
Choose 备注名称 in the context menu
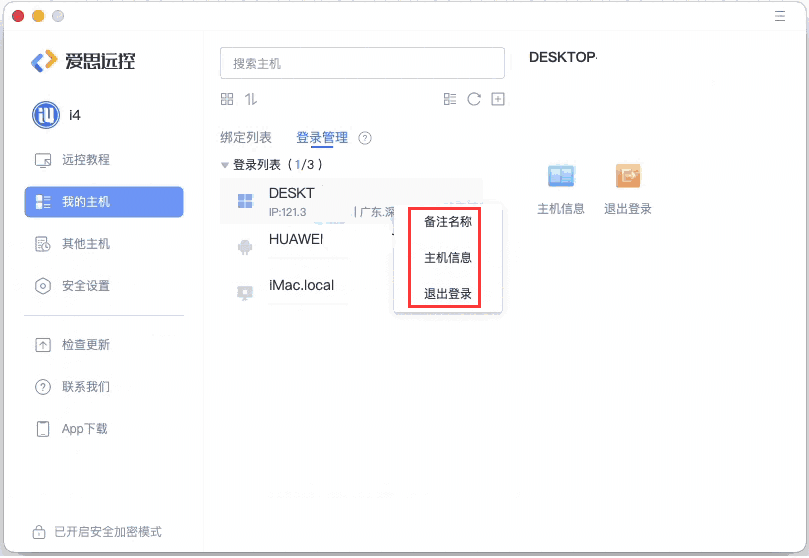point(448,222)
